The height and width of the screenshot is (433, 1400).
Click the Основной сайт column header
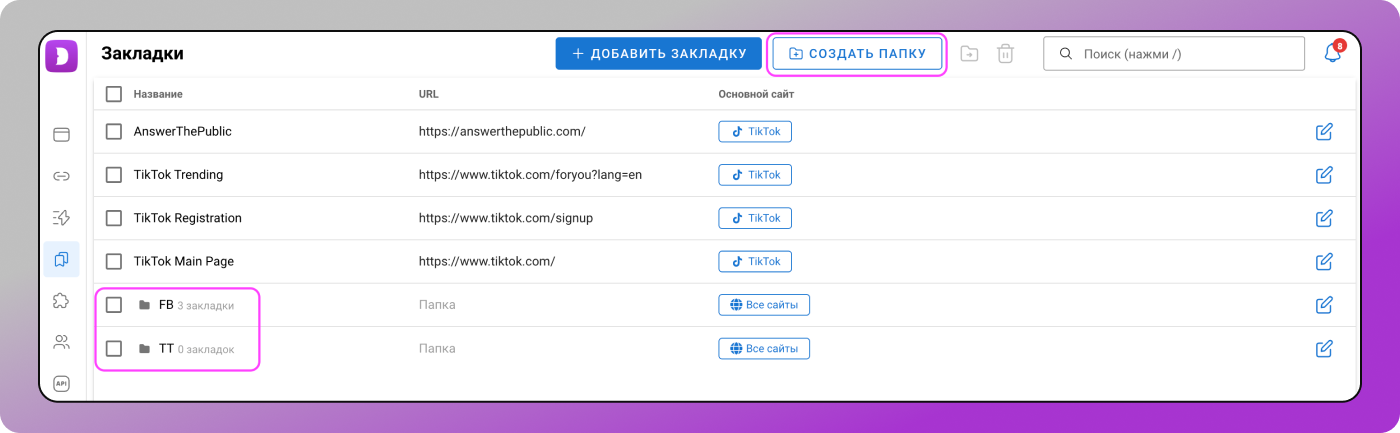(x=756, y=94)
